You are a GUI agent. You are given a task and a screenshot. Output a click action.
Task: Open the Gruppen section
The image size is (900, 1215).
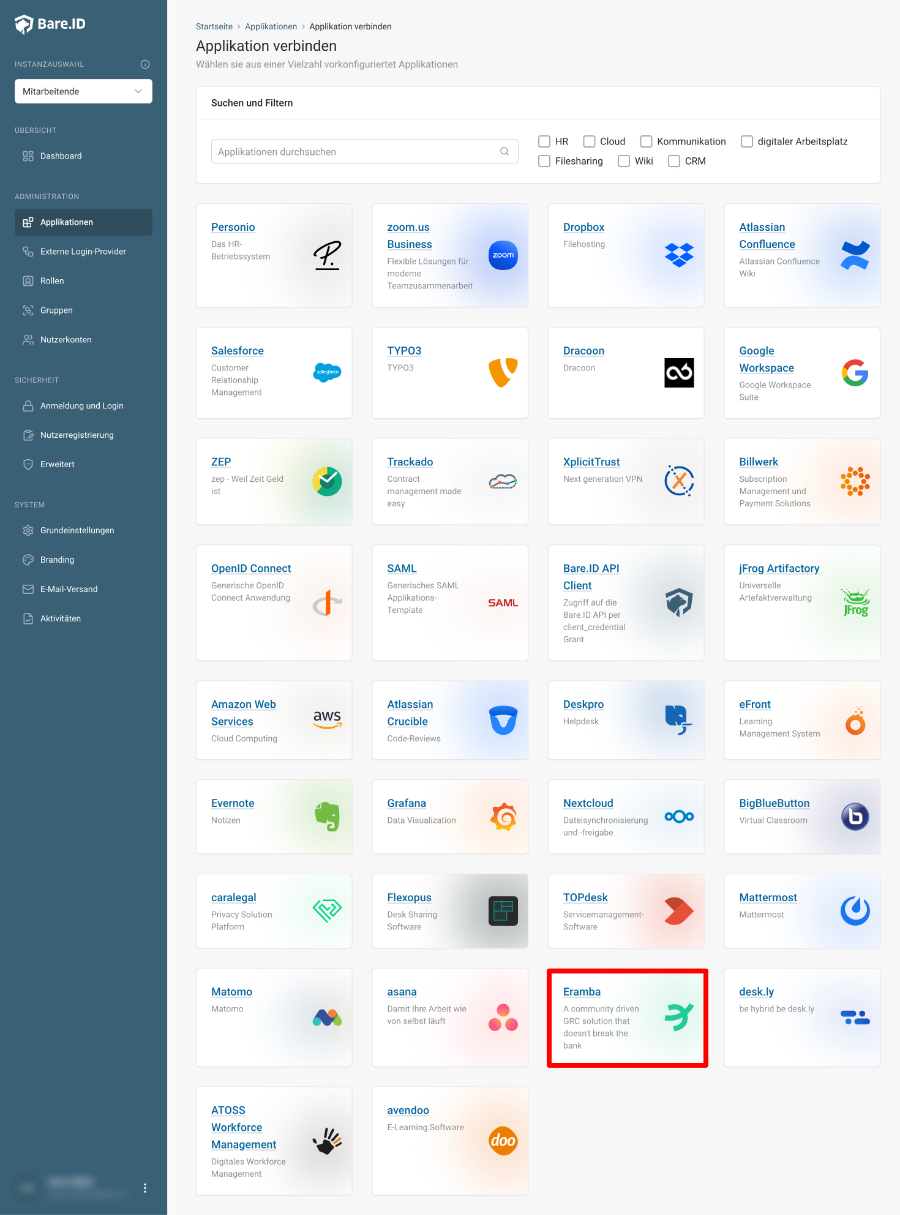pos(84,310)
